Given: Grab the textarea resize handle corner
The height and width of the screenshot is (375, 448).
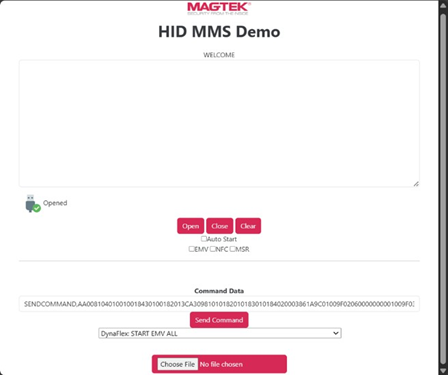Looking at the screenshot, I should click(416, 184).
